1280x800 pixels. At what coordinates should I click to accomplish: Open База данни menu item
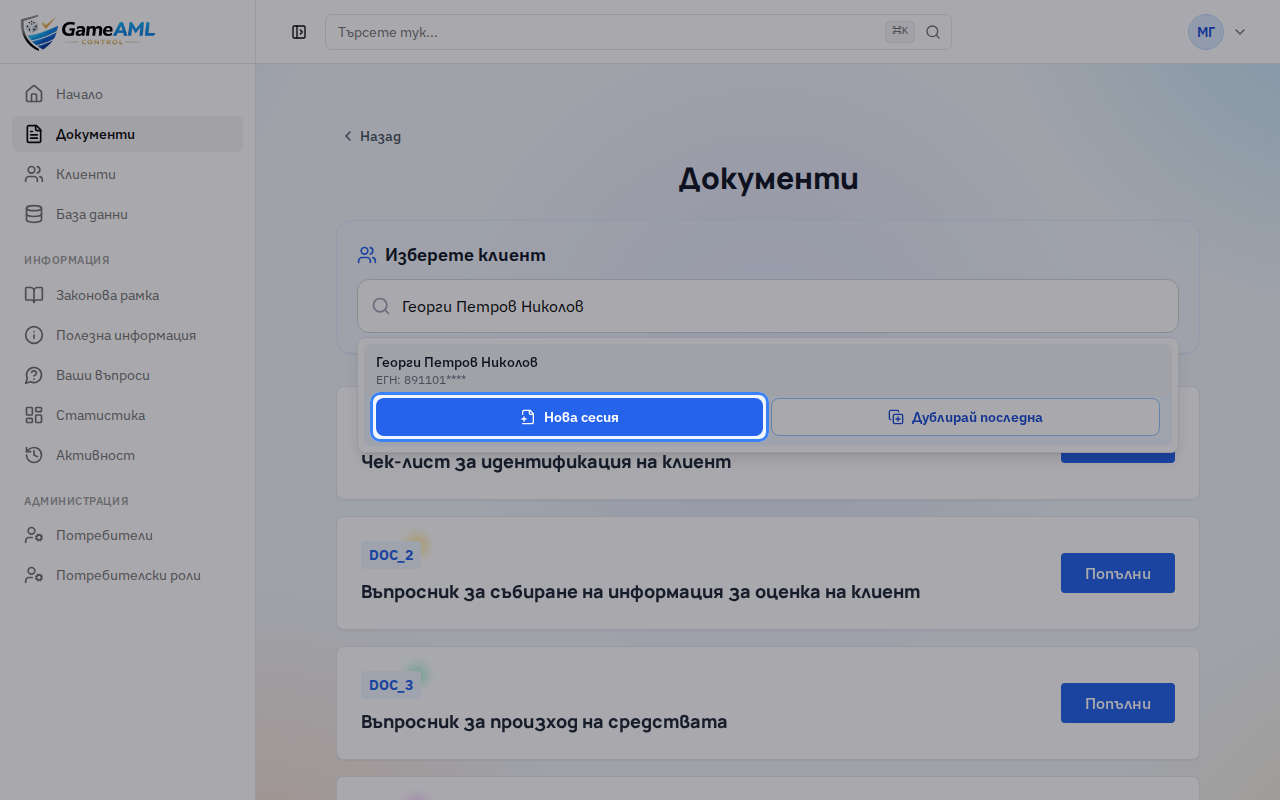(x=127, y=214)
